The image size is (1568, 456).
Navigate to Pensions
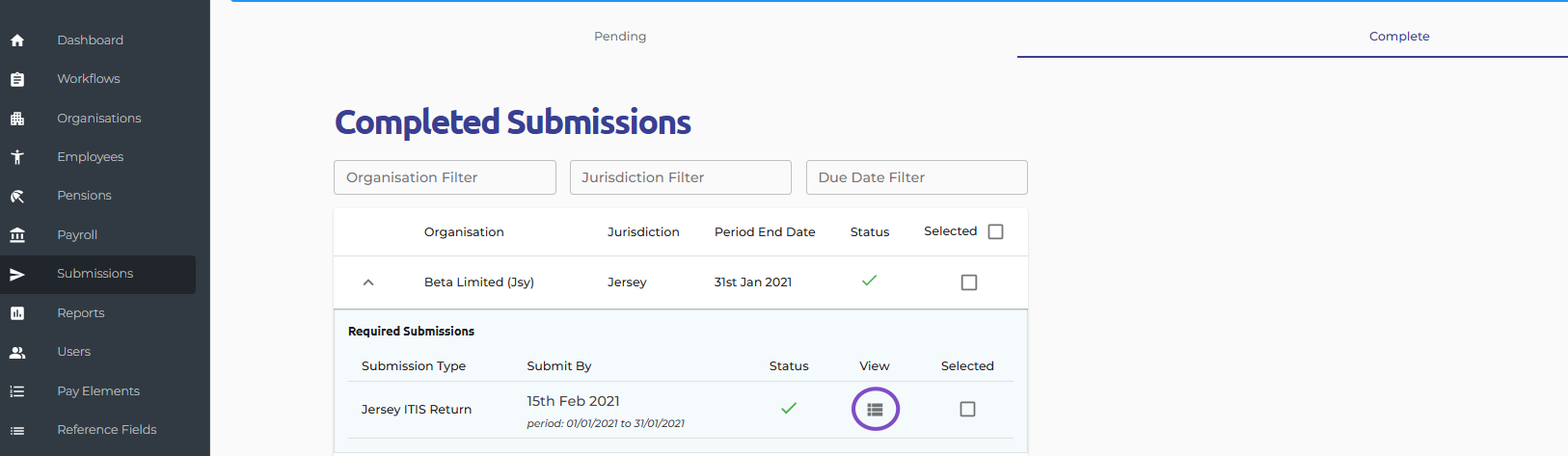[84, 196]
